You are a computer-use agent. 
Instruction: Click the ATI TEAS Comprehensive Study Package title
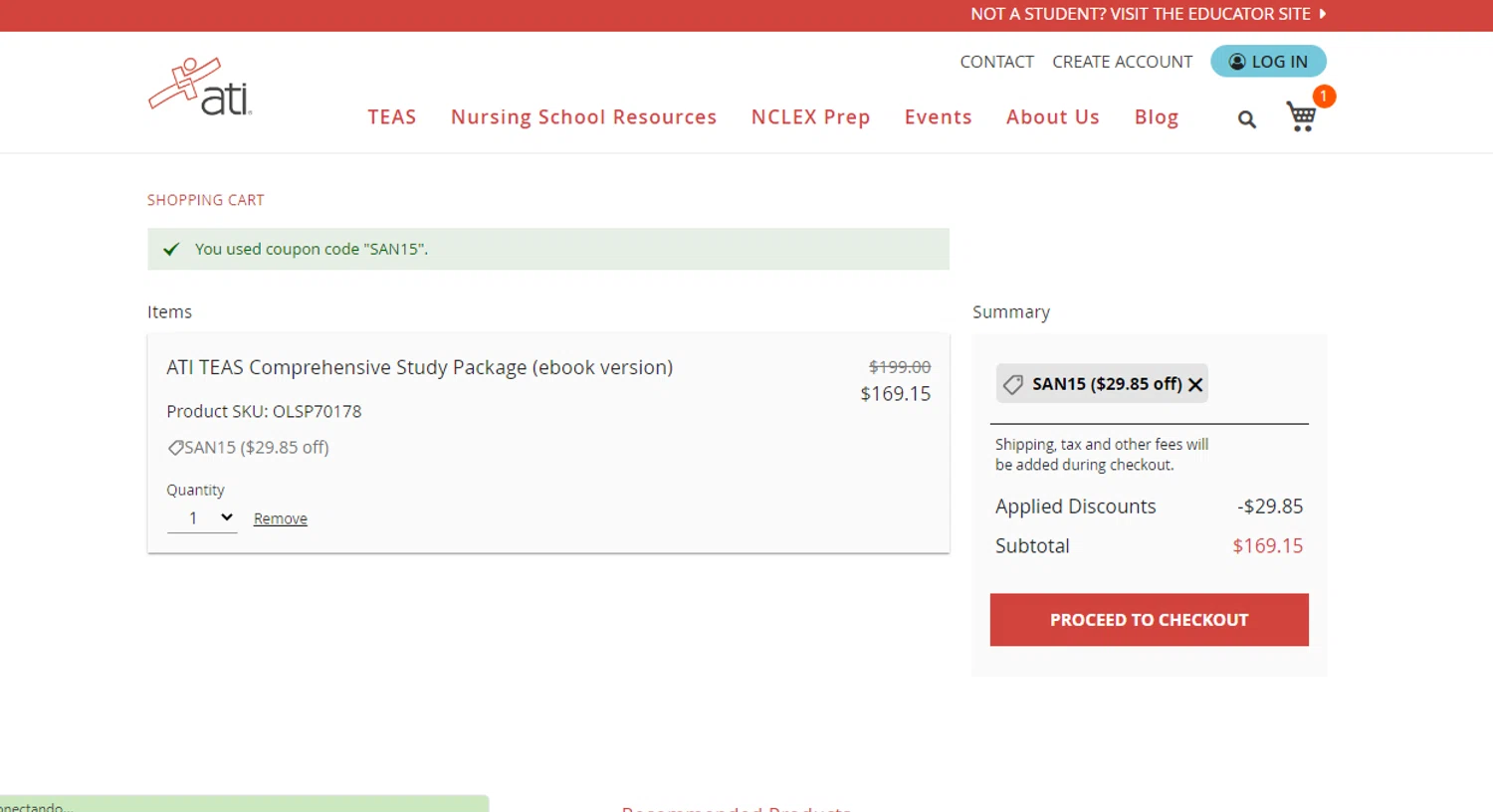(420, 367)
